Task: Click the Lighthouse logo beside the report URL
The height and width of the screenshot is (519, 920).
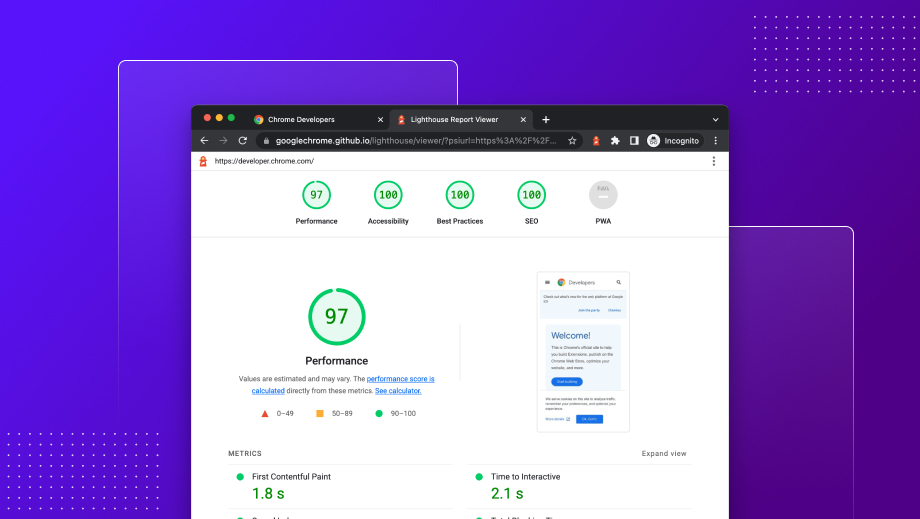Action: click(203, 161)
